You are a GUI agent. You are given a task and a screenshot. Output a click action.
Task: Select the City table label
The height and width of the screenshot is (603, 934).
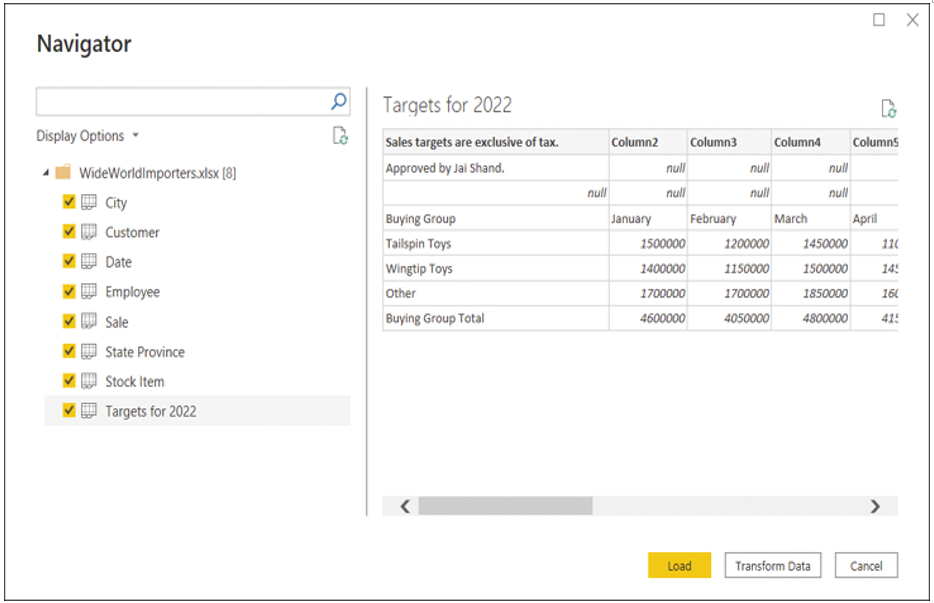tap(116, 203)
